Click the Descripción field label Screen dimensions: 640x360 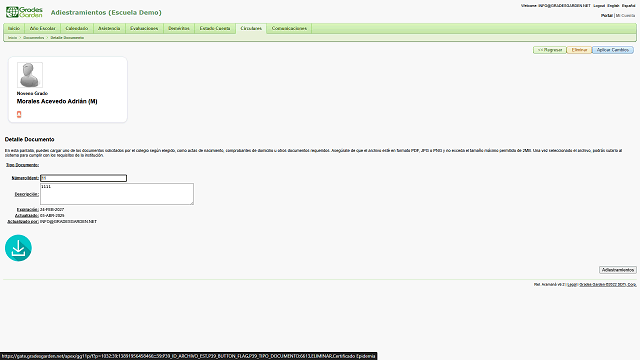click(x=27, y=194)
